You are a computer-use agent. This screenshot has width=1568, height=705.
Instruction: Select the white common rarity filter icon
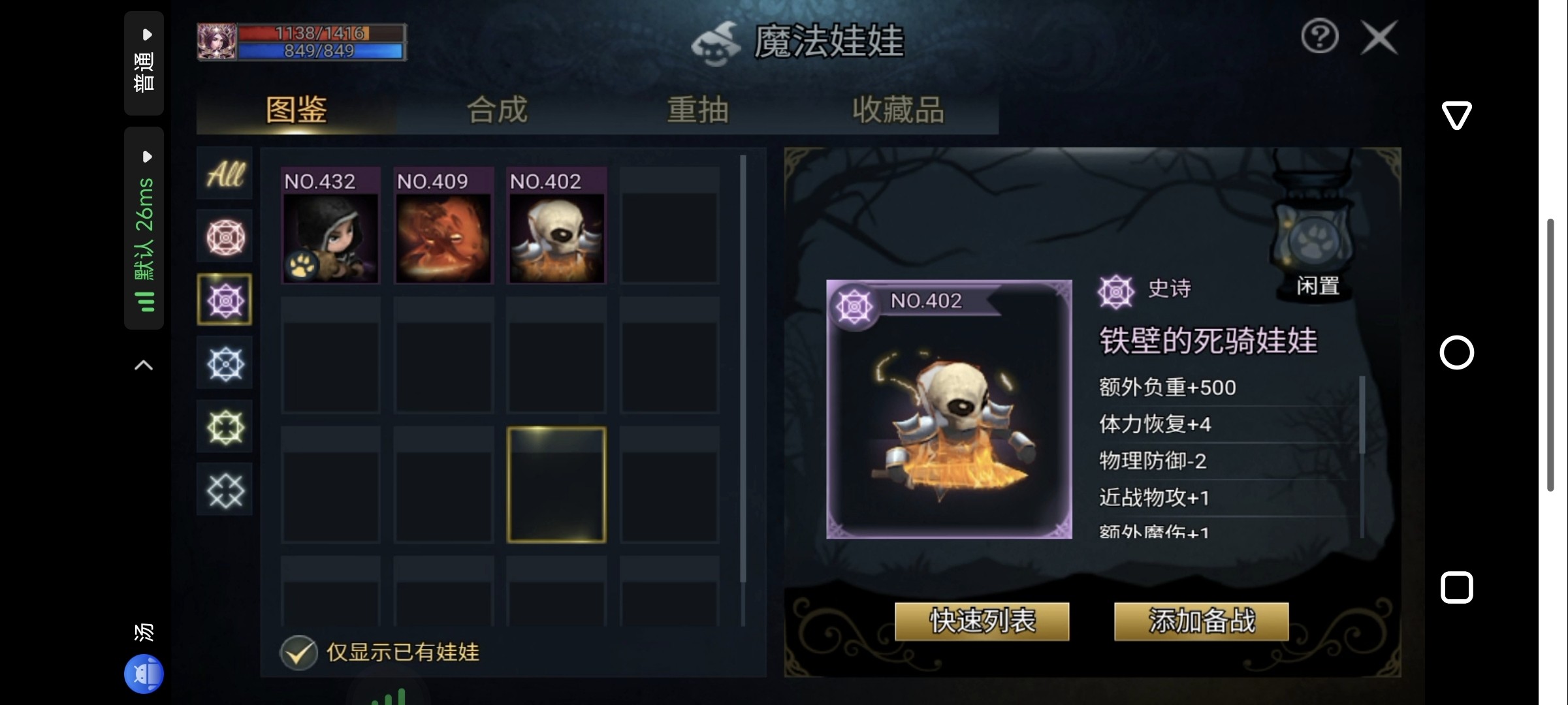pyautogui.click(x=225, y=490)
